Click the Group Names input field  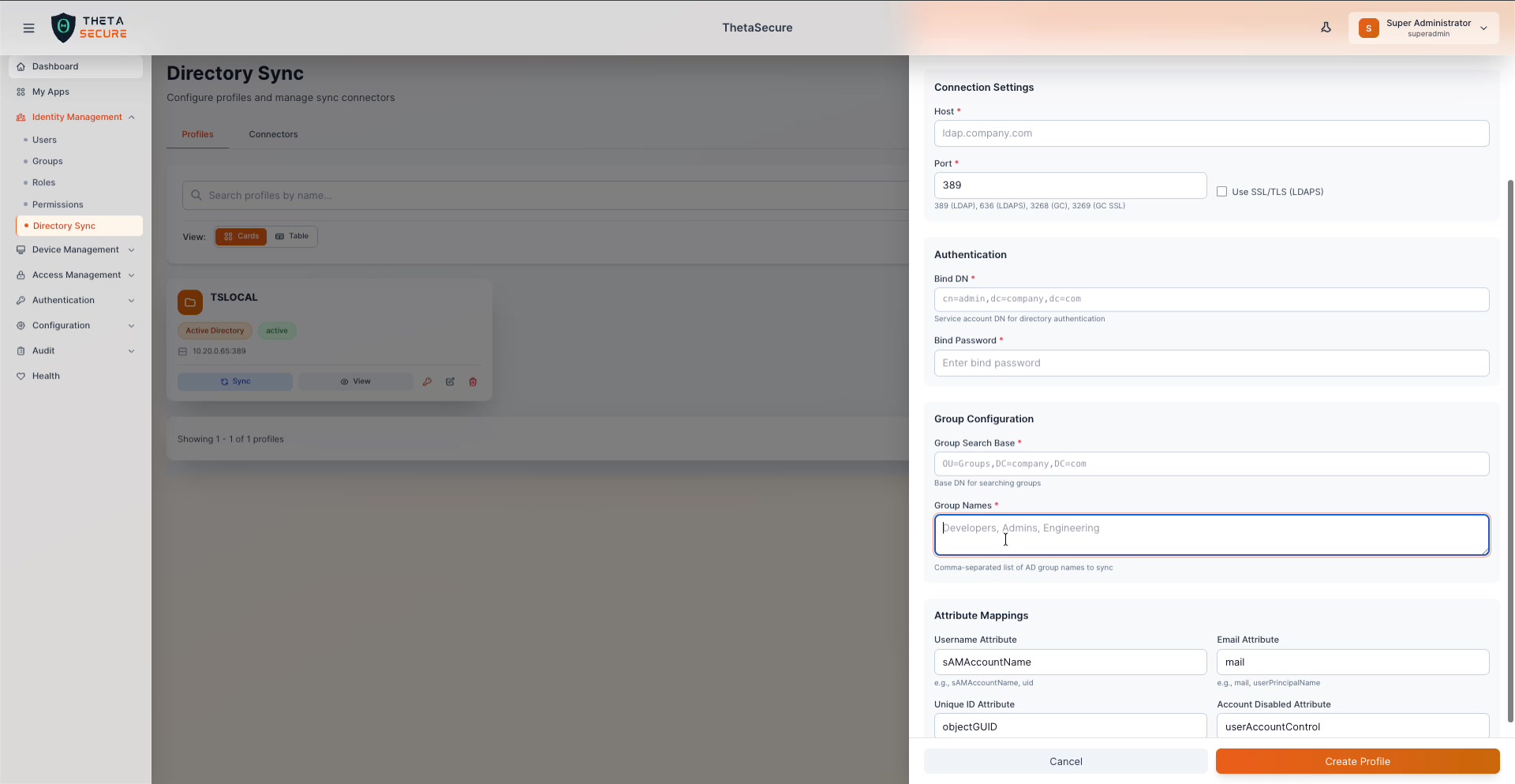point(1211,535)
